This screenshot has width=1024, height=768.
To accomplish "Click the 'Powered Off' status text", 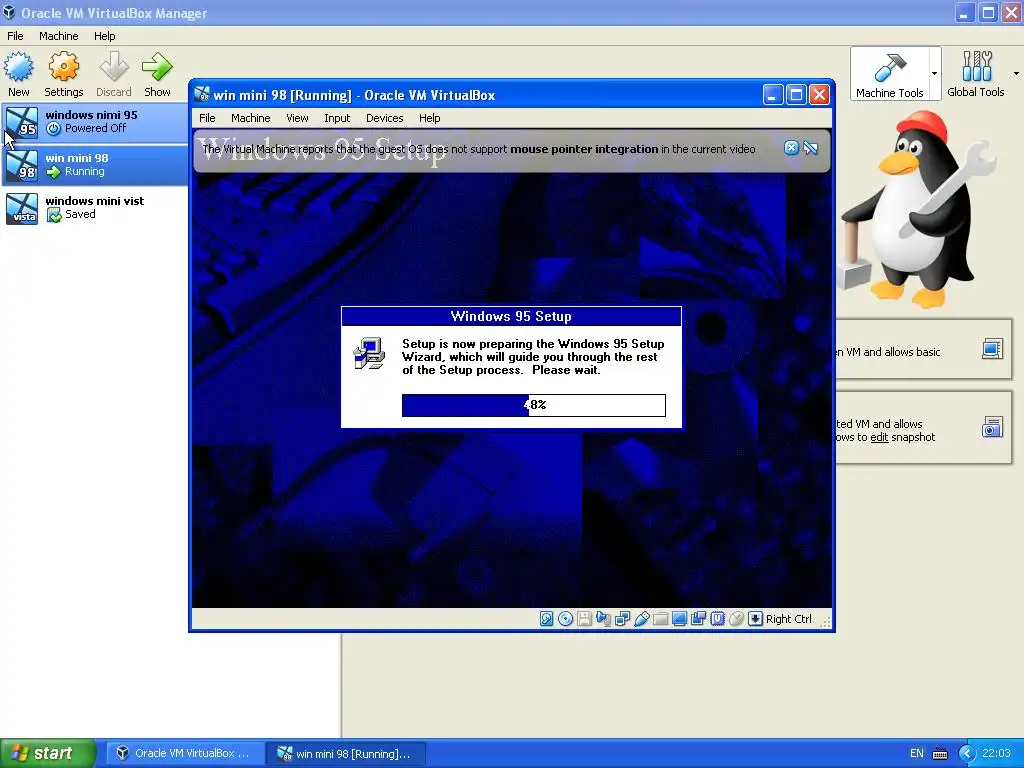I will (x=95, y=129).
